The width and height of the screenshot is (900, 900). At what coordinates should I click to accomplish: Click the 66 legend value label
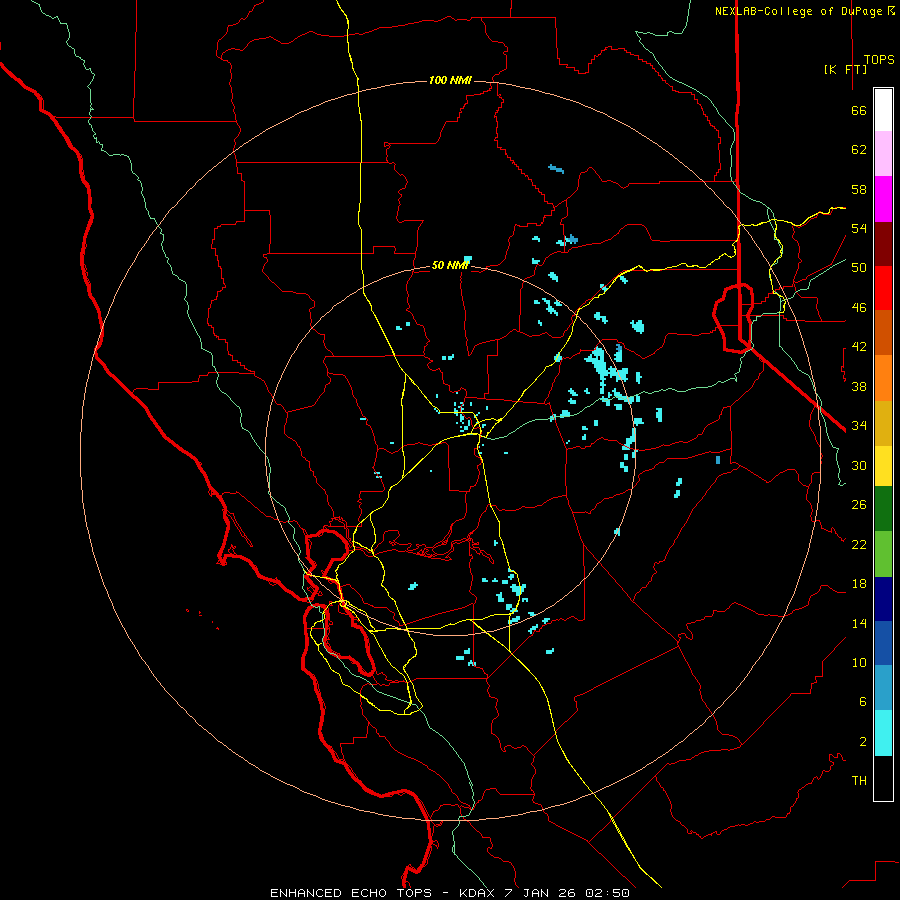pyautogui.click(x=859, y=111)
